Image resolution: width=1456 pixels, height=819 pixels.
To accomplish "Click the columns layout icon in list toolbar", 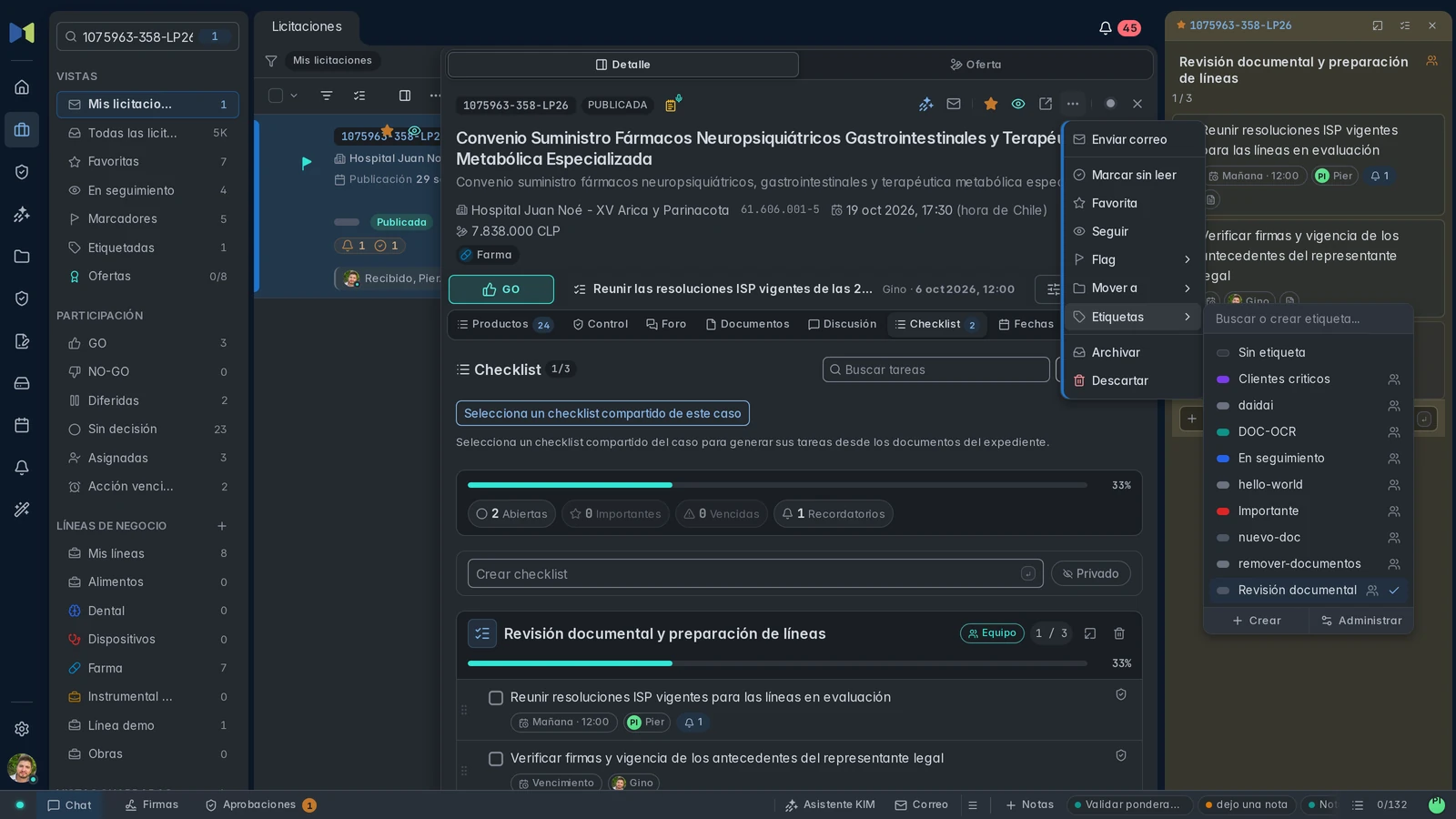I will [405, 96].
